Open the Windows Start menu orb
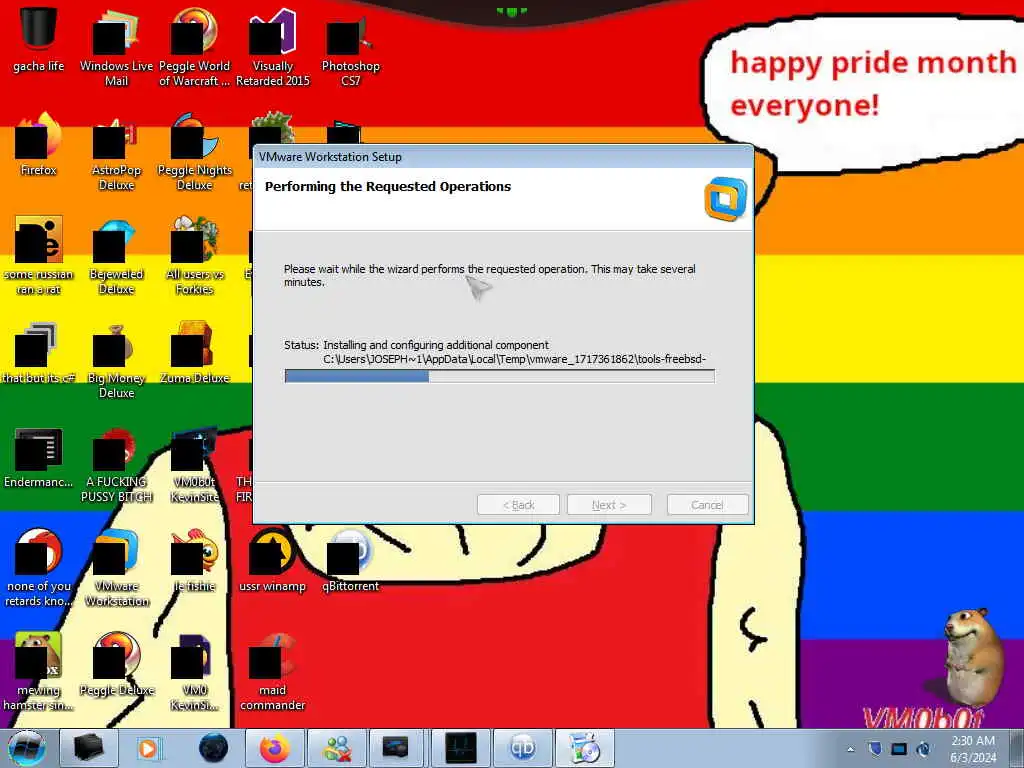This screenshot has width=1024, height=768. tap(27, 748)
